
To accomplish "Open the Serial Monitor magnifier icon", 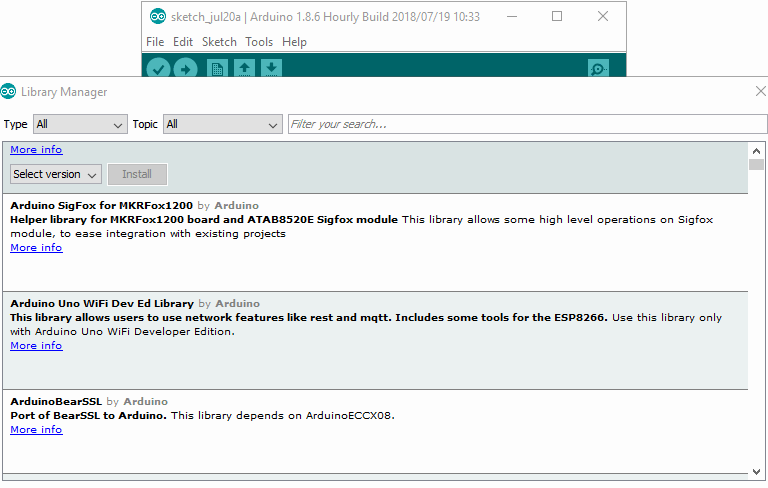I will click(598, 68).
